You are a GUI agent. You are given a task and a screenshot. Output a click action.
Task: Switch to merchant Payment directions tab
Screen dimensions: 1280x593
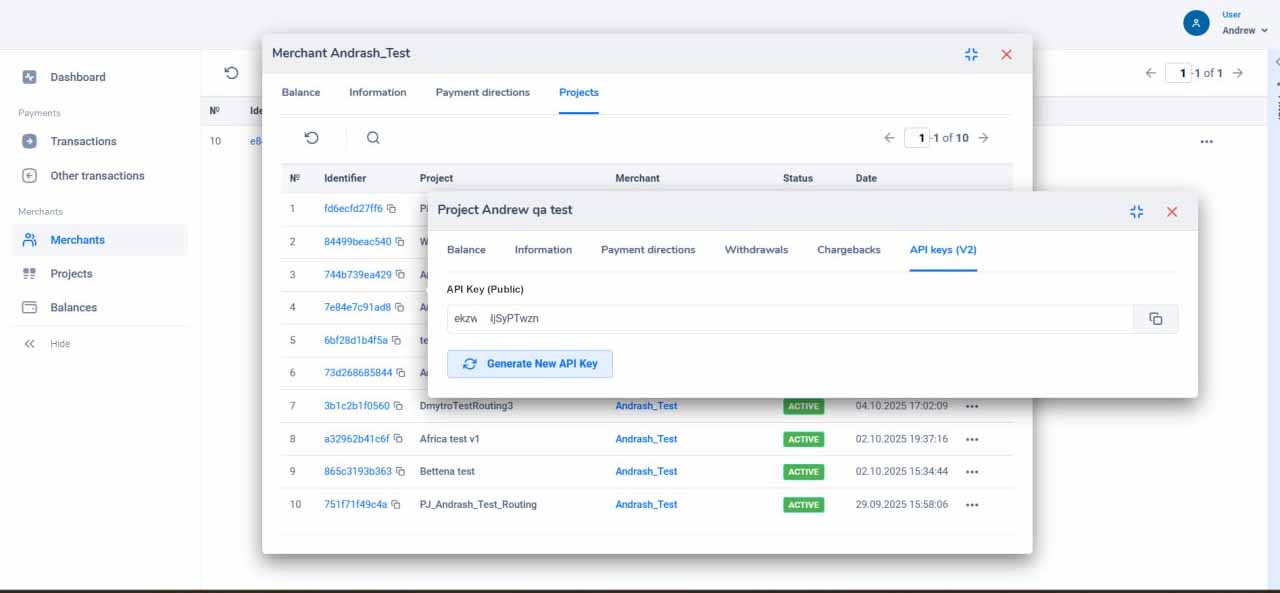[x=483, y=92]
